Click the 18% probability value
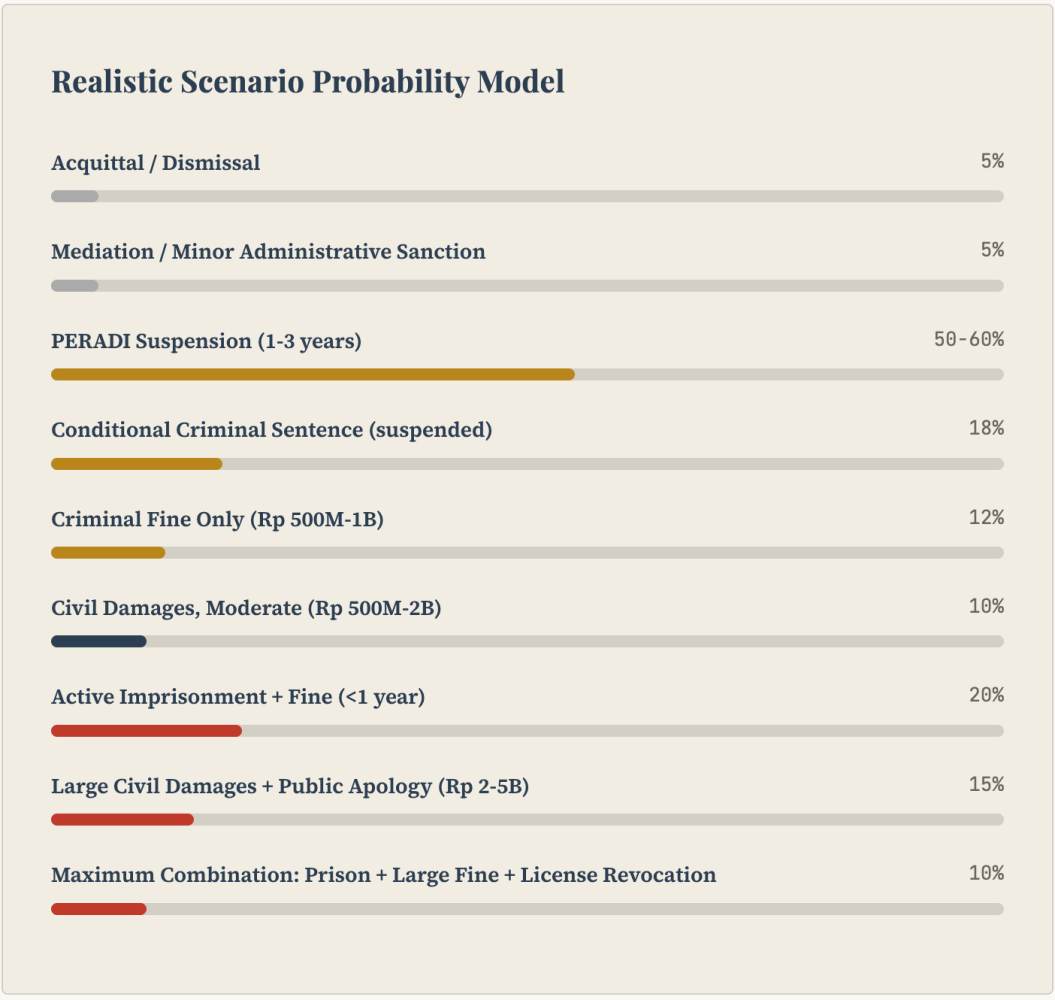This screenshot has height=1000, width=1055. [x=986, y=428]
